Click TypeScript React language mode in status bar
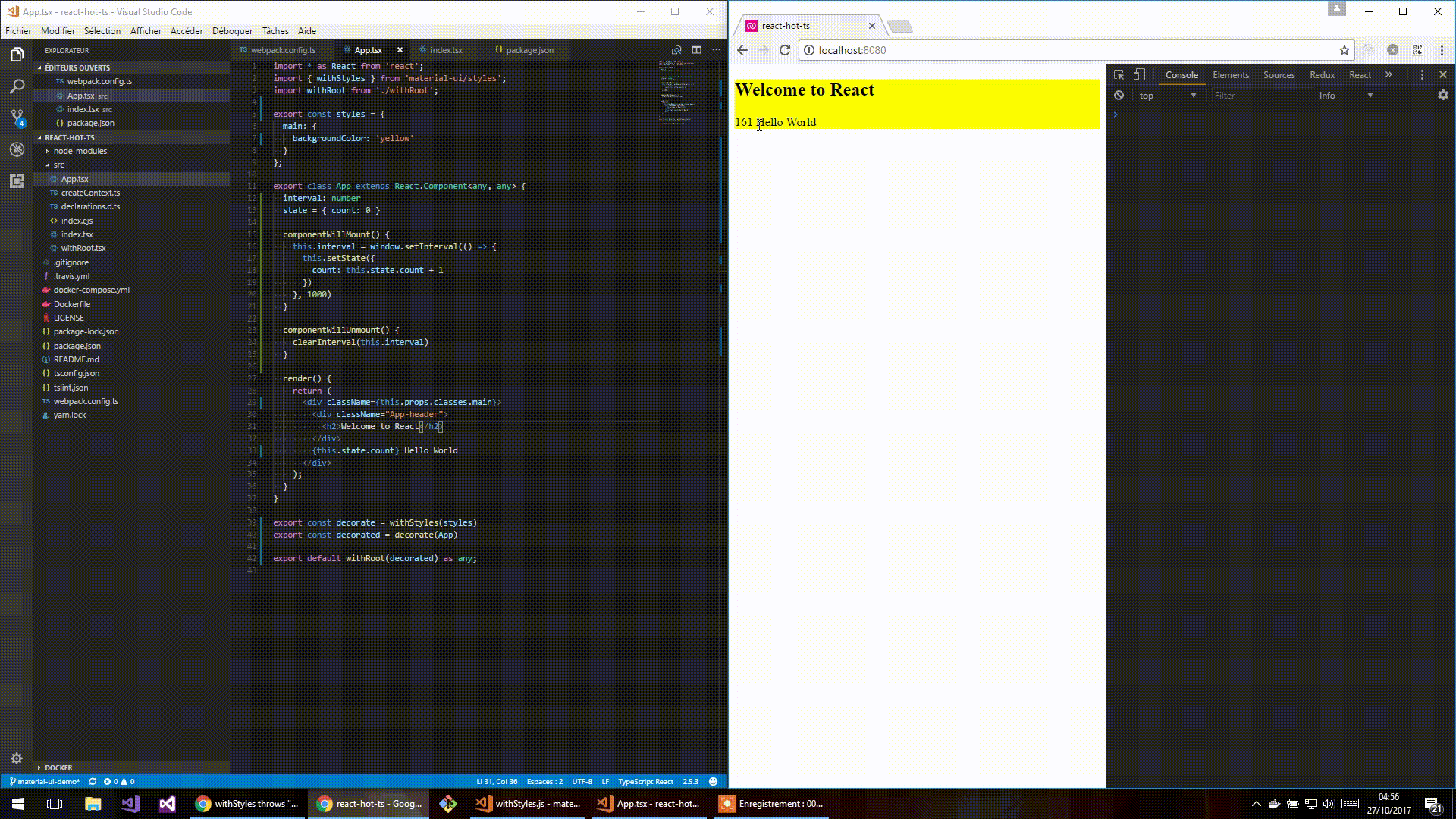Image resolution: width=1456 pixels, height=819 pixels. (x=645, y=781)
